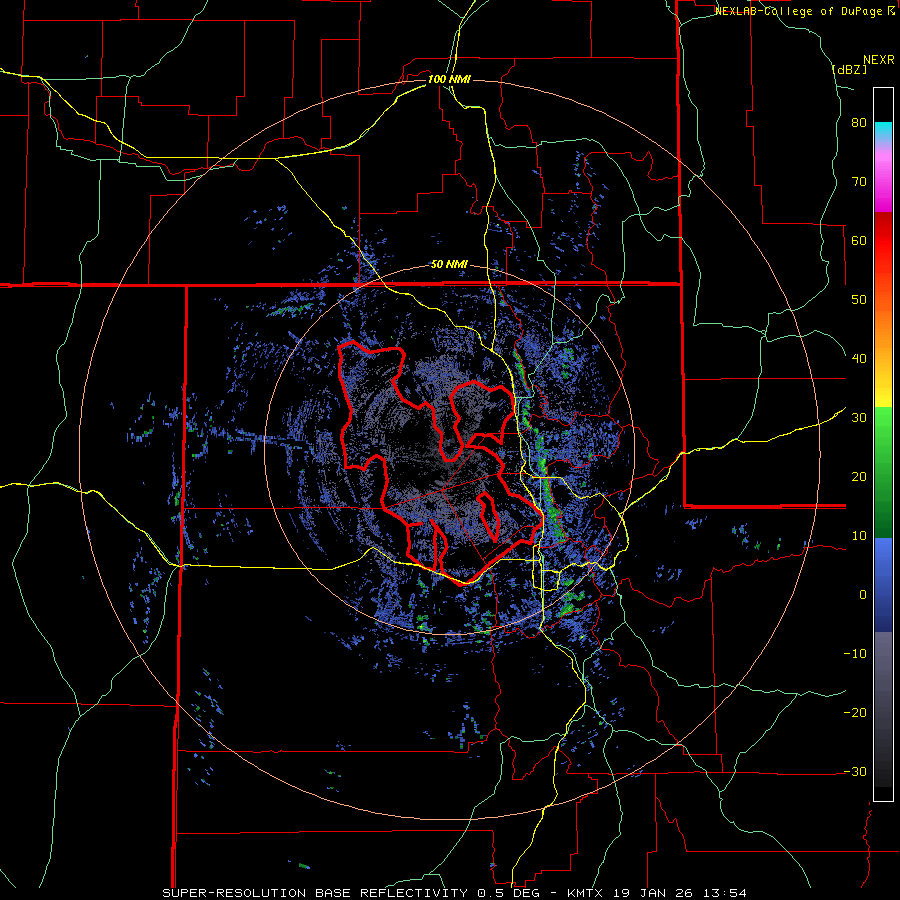The height and width of the screenshot is (900, 900).
Task: Click the 80 value on dBZ scale
Action: pos(859,123)
